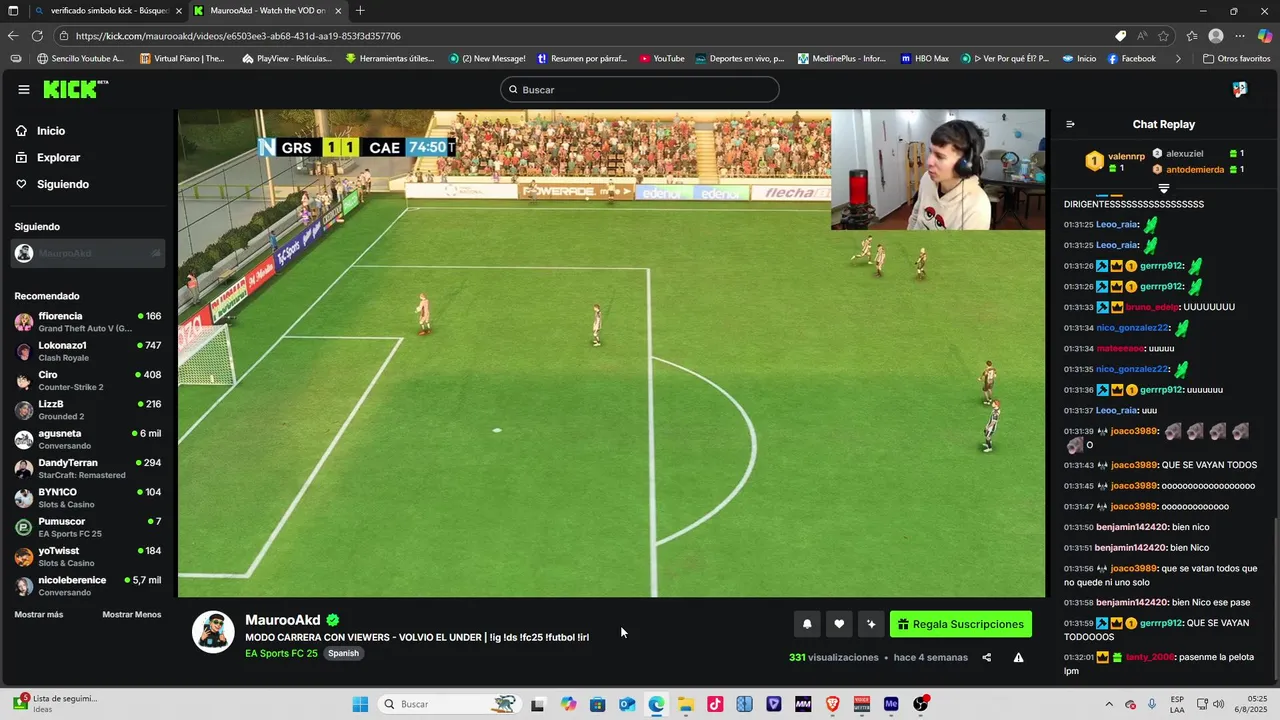Open Adobe Media Encoder from taskbar
Screen dimensions: 1280x720
click(891, 704)
